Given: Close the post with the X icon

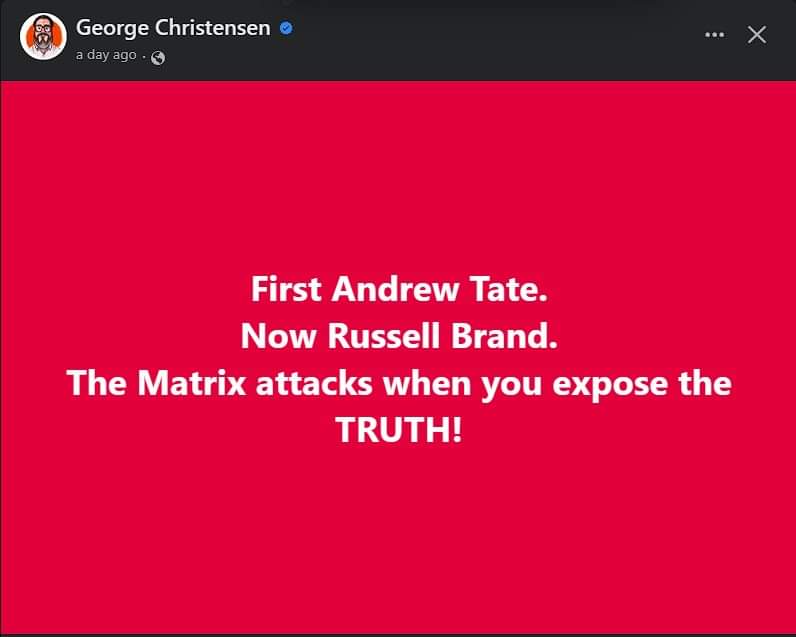Looking at the screenshot, I should coord(757,34).
